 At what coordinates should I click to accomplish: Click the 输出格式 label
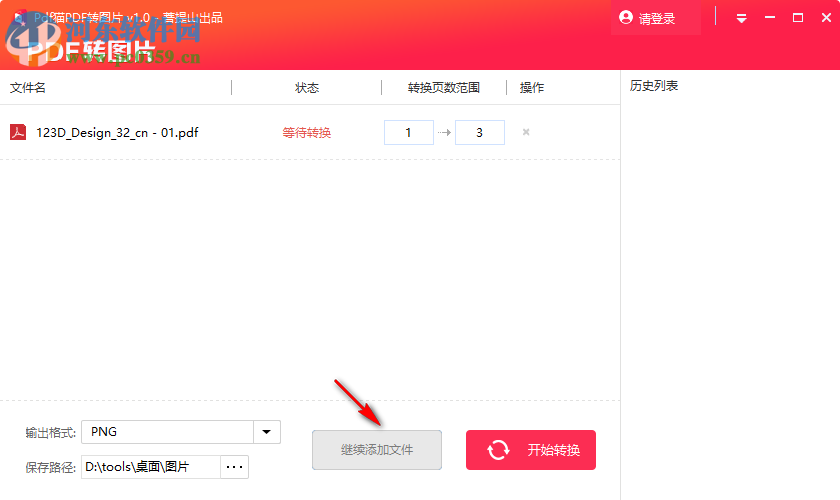tap(50, 432)
